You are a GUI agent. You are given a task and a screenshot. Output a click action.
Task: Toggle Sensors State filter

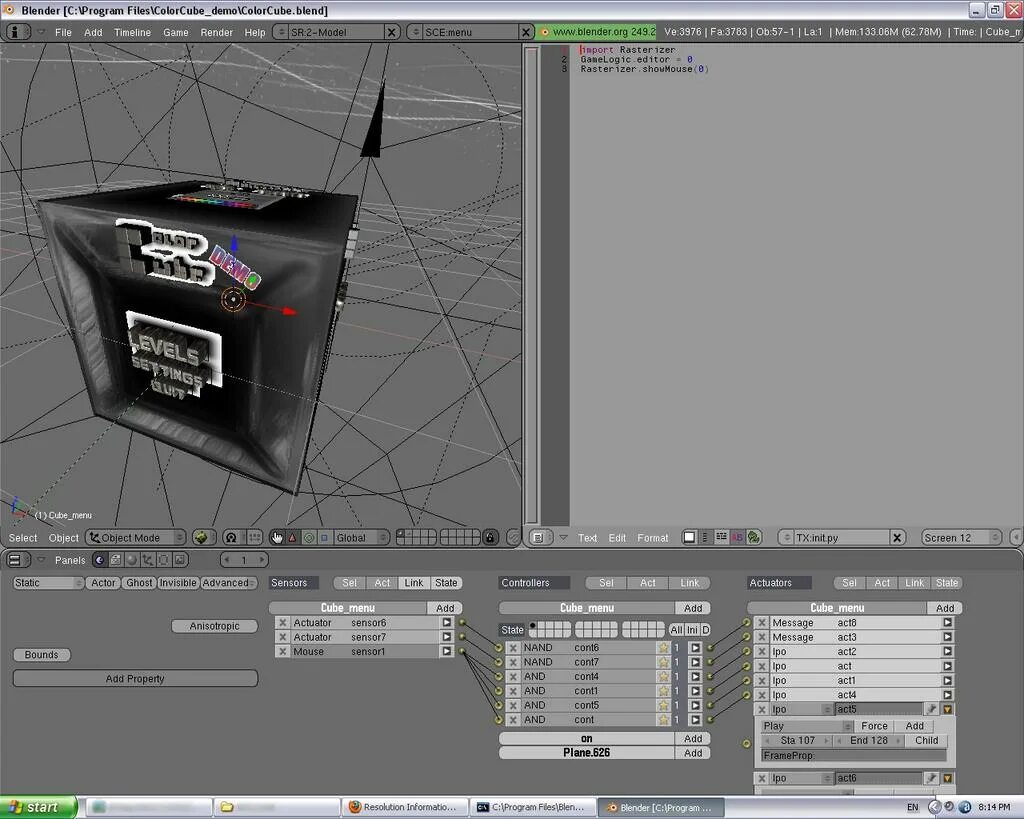pyautogui.click(x=446, y=583)
